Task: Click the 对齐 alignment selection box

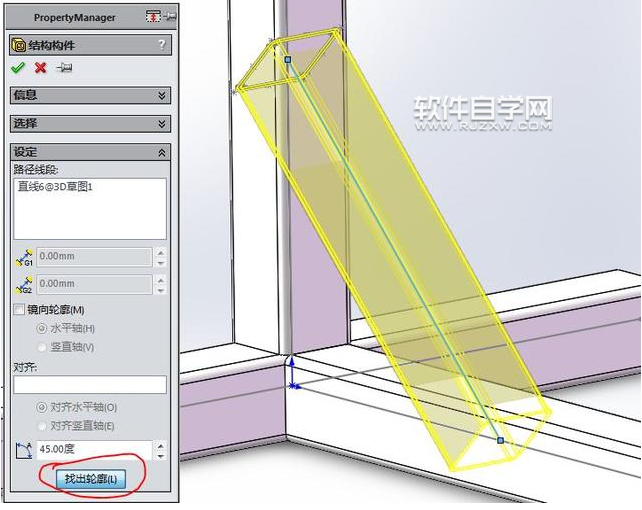Action: click(90, 385)
